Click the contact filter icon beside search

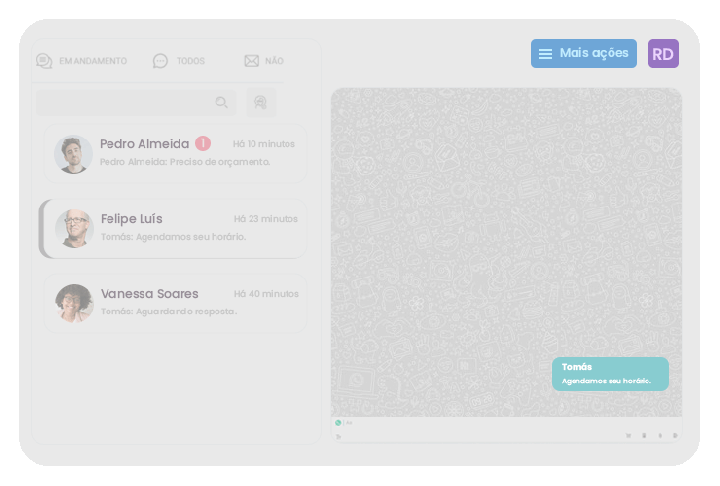pos(260,102)
